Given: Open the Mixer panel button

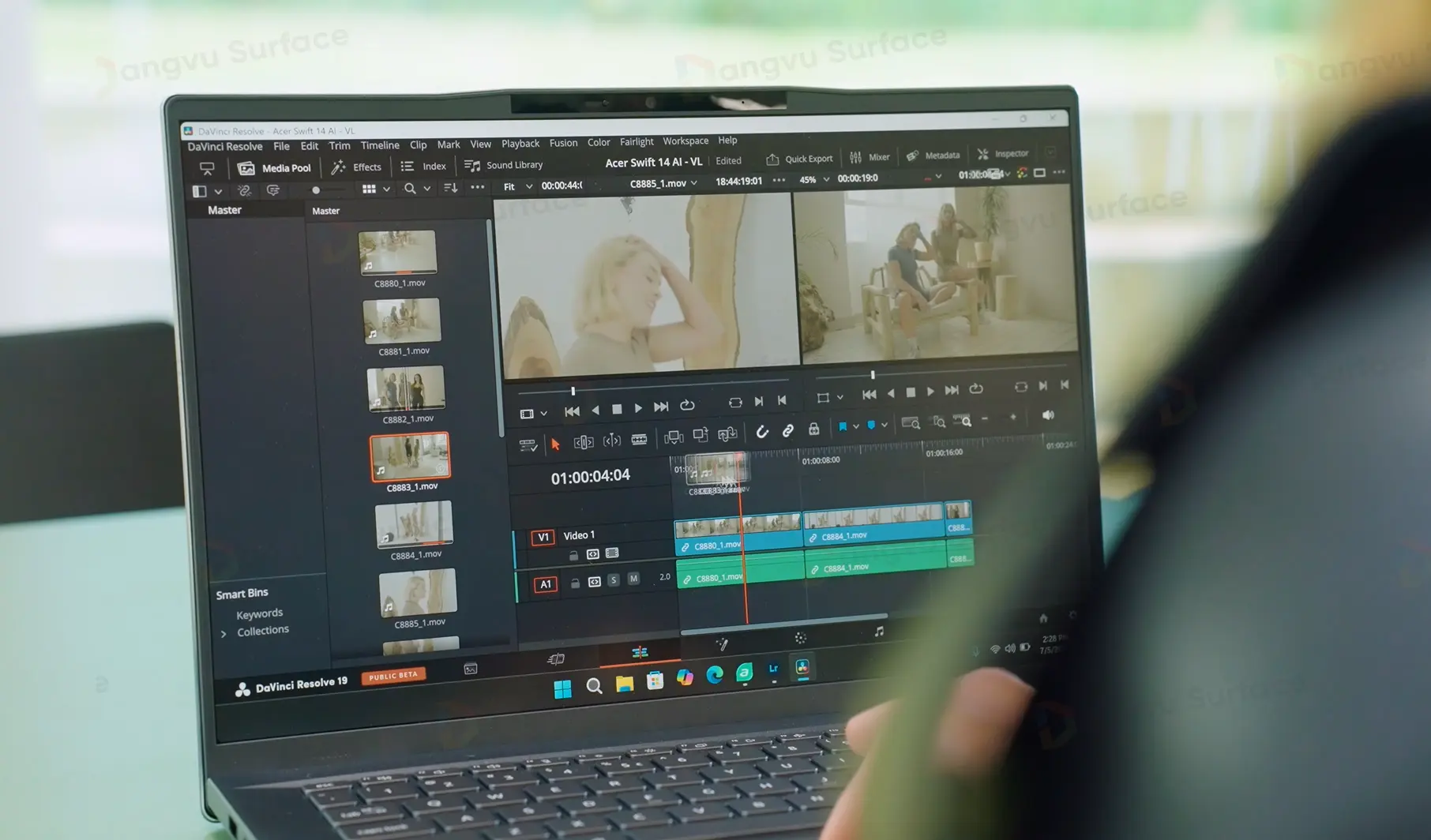Looking at the screenshot, I should point(869,157).
